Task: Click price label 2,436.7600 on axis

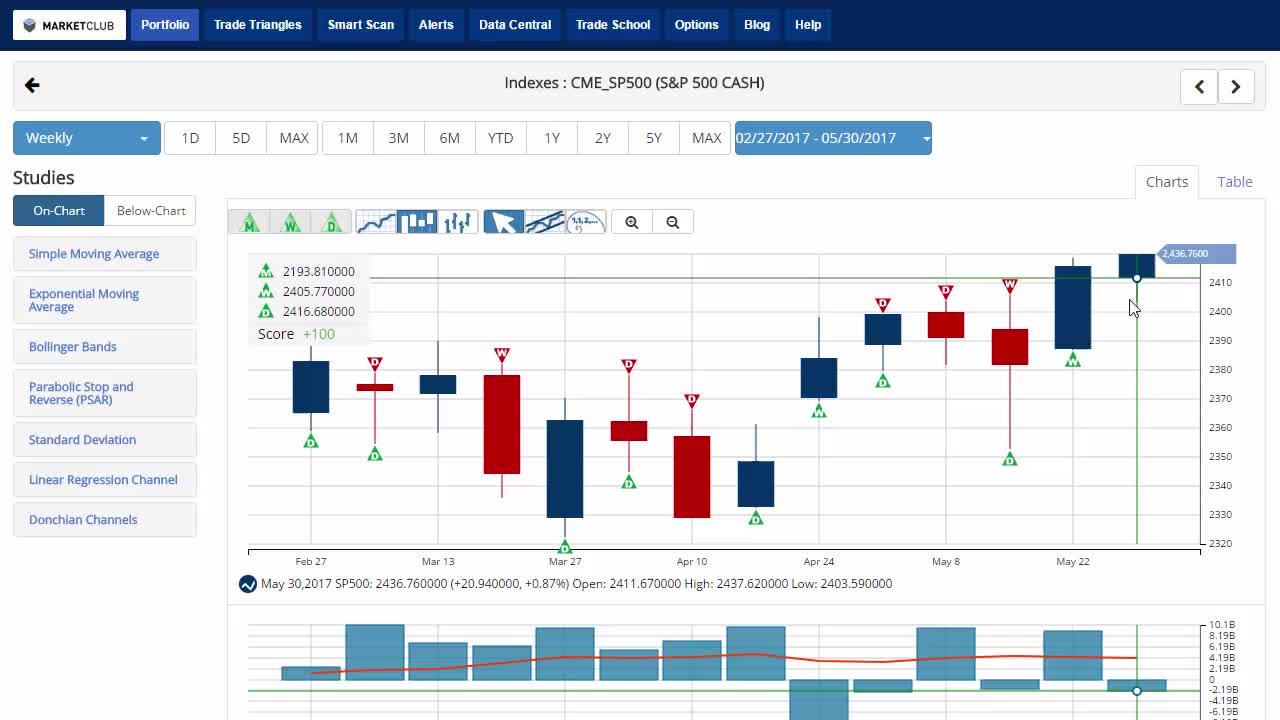Action: (1196, 254)
